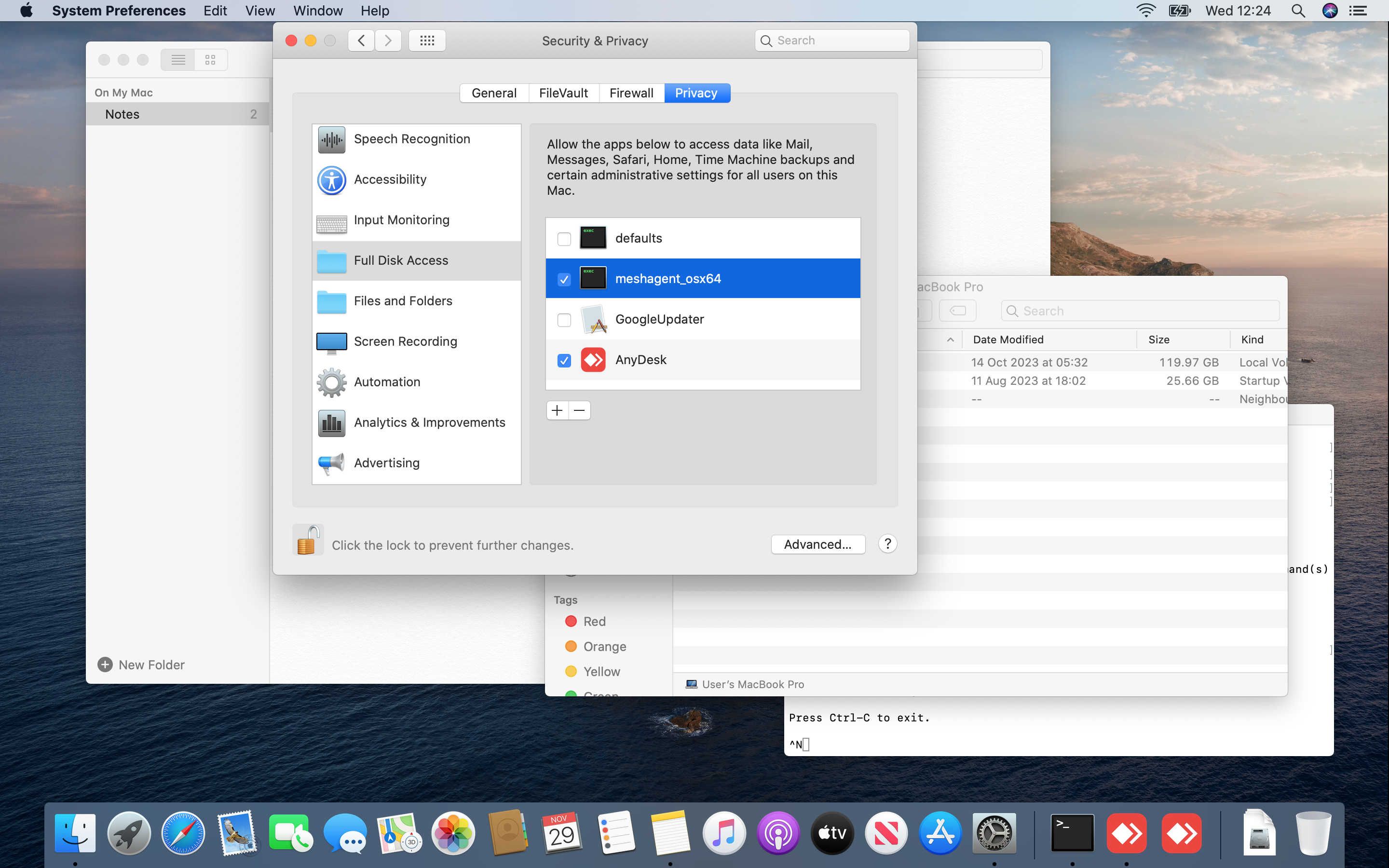
Task: Disable AnyDesk full disk access checkbox
Action: click(564, 361)
